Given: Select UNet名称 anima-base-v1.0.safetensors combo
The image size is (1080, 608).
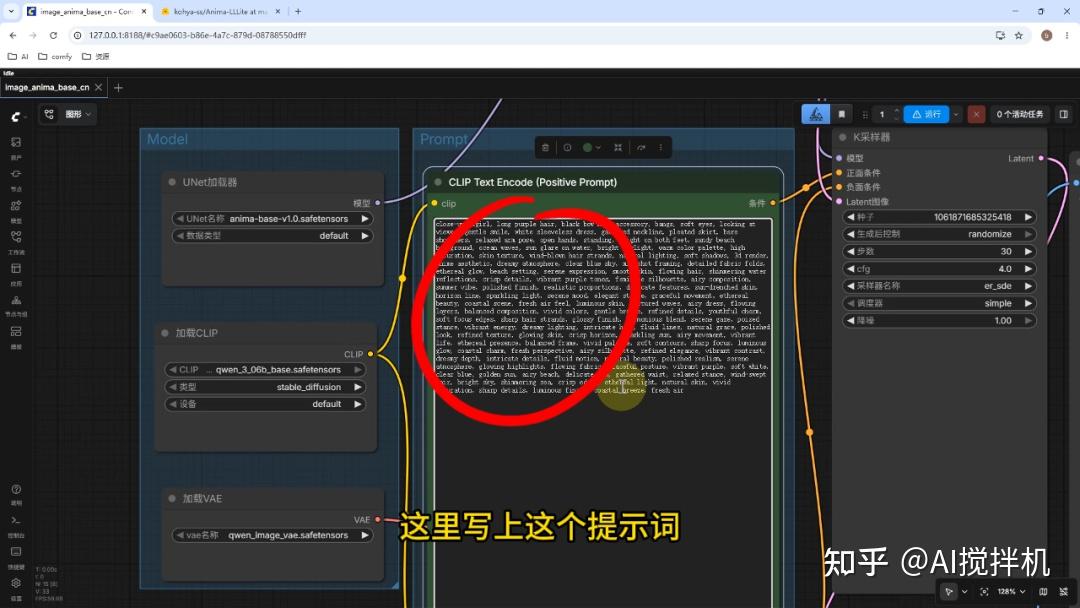Looking at the screenshot, I should point(272,219).
